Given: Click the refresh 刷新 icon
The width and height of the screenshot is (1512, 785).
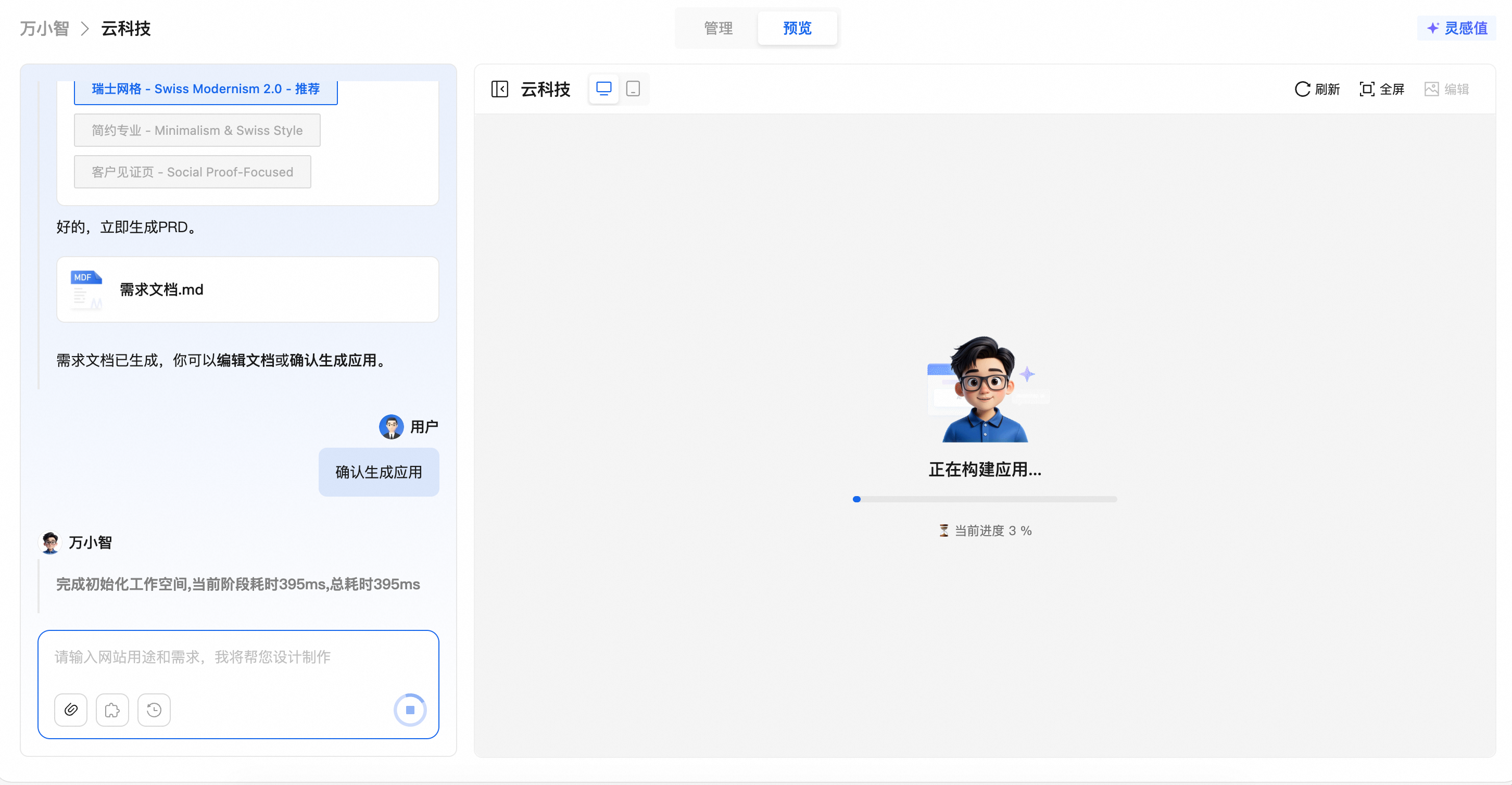Looking at the screenshot, I should point(1303,89).
